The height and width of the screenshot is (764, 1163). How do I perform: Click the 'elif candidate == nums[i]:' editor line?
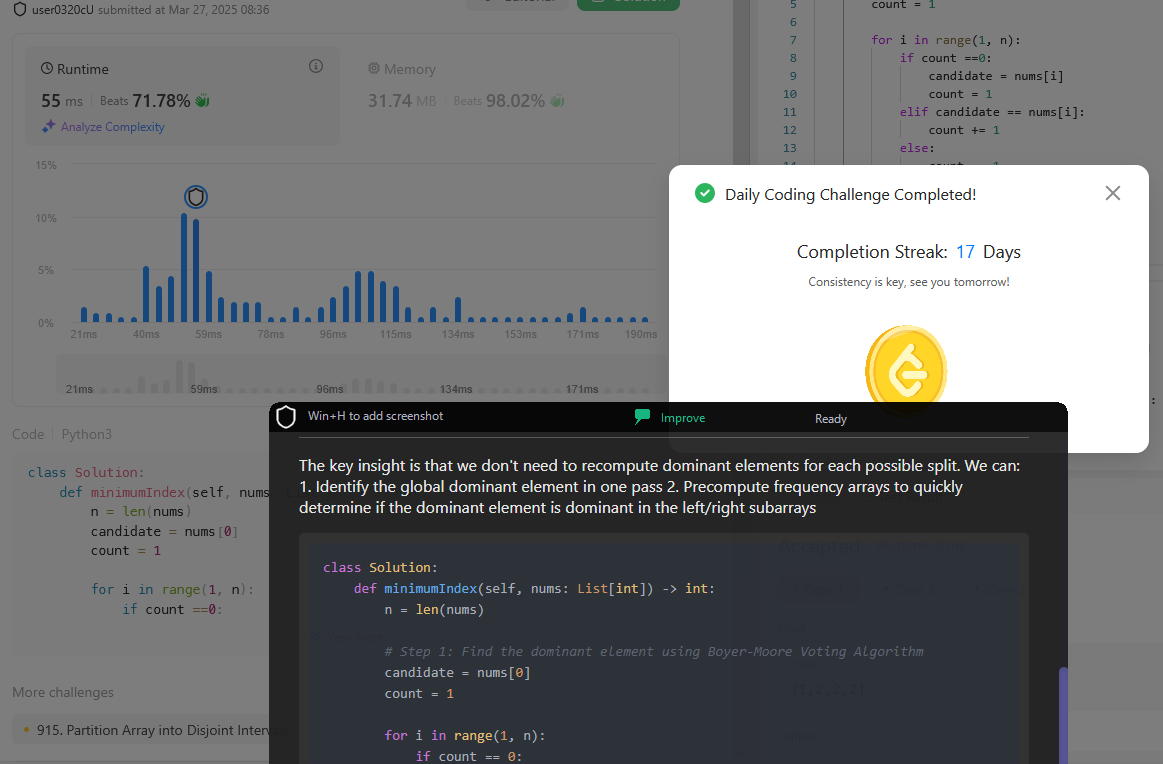[992, 112]
